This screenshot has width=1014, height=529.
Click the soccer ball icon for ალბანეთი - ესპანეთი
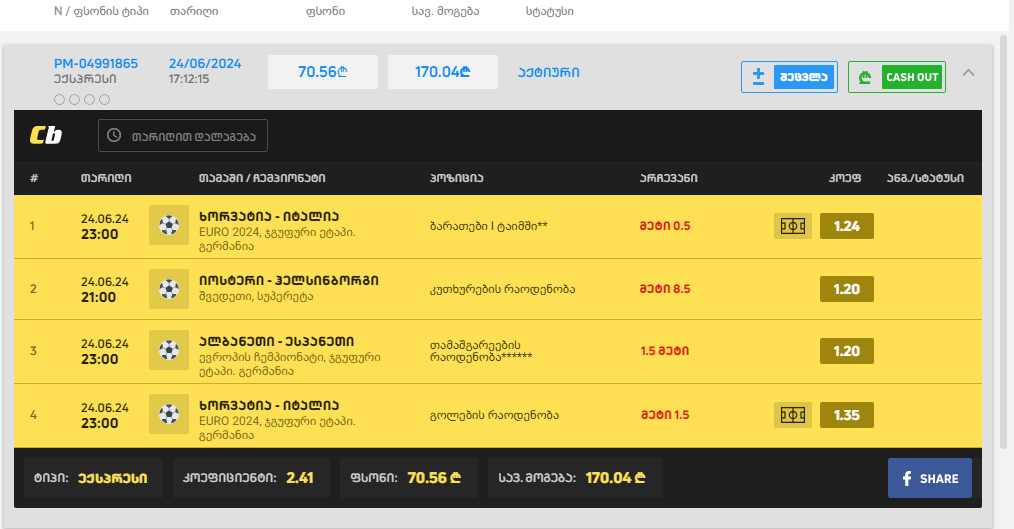click(168, 351)
